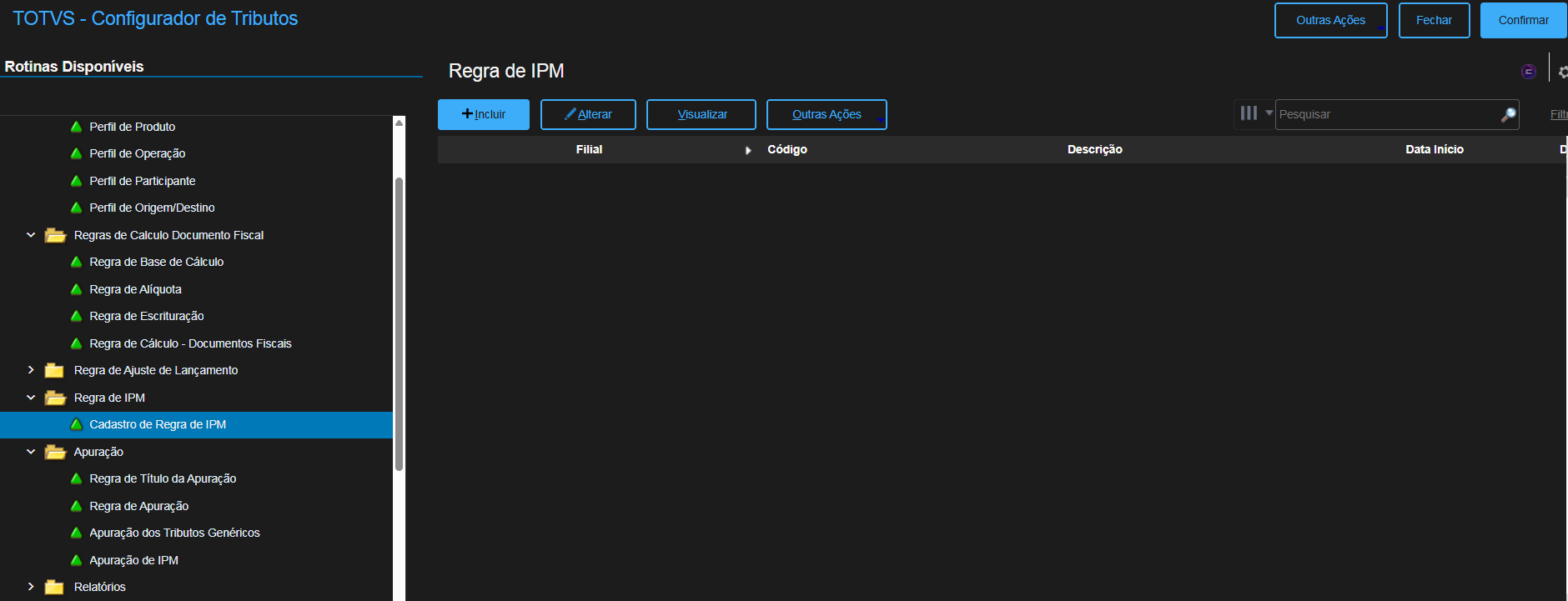Viewport: 1568px width, 601px height.
Task: Open settings with the gear icon
Action: 1563,73
